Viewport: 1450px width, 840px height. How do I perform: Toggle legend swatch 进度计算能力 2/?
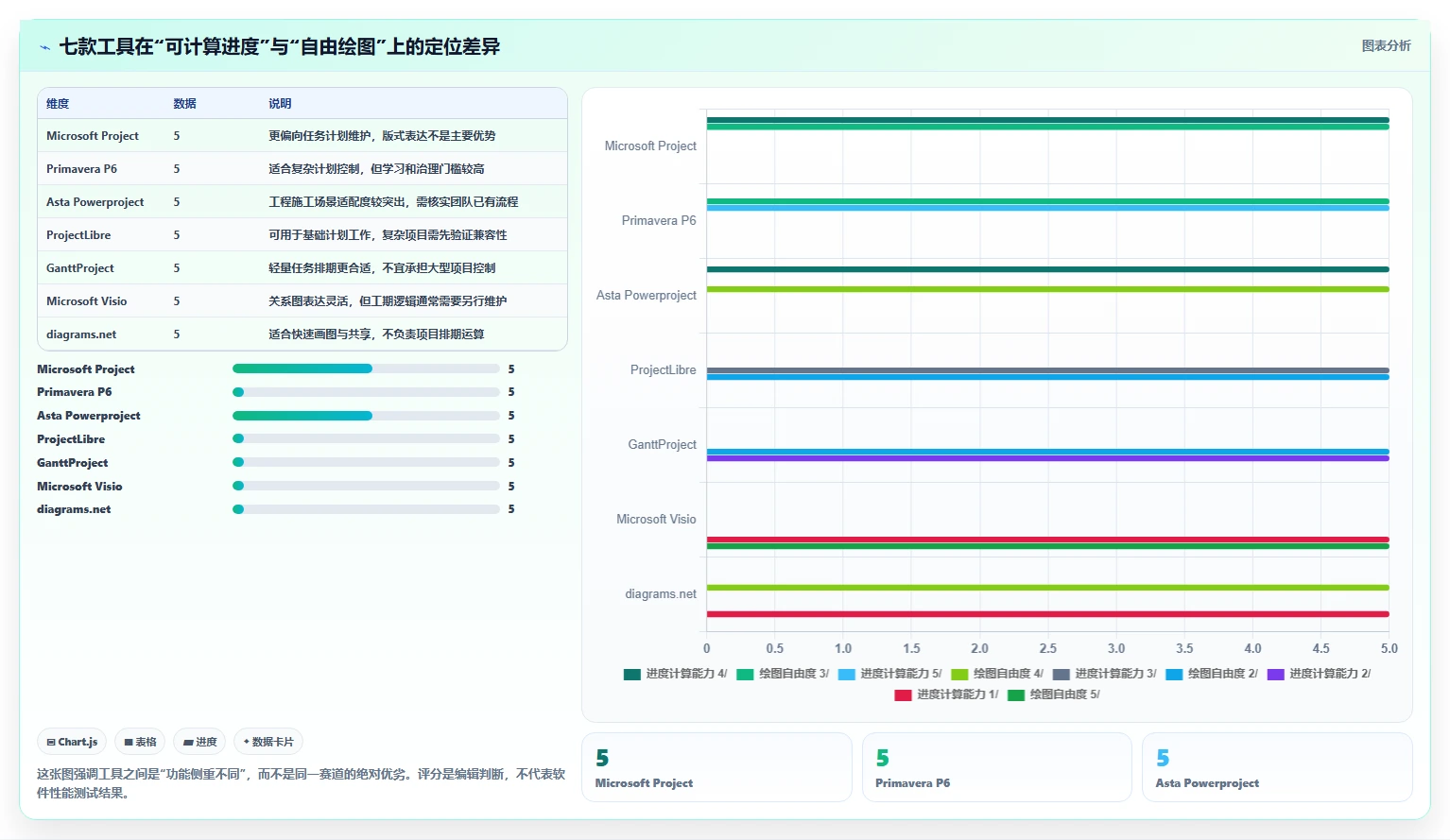point(1275,674)
